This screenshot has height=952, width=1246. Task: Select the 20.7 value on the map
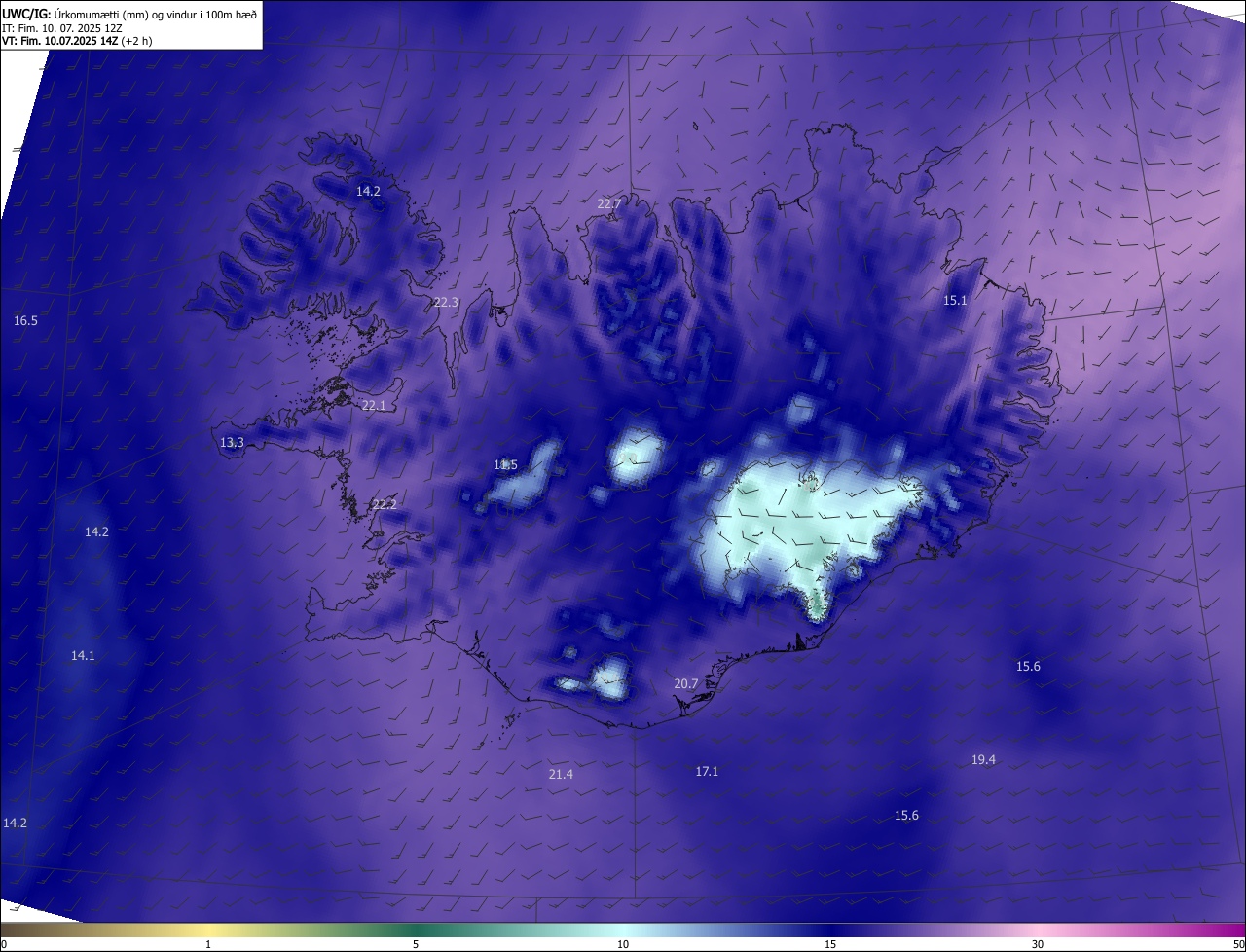tap(686, 683)
